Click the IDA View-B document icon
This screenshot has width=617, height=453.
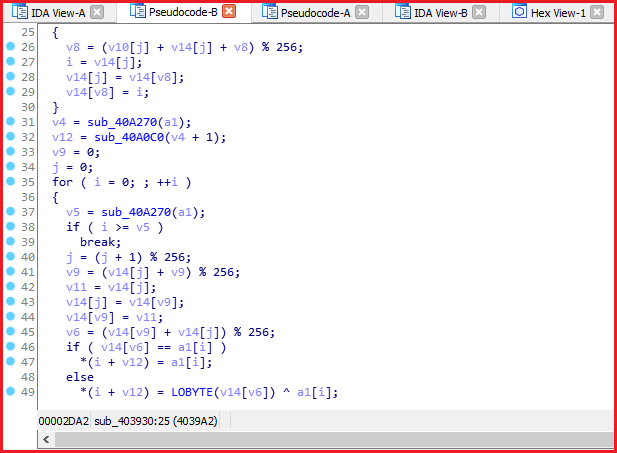(403, 12)
